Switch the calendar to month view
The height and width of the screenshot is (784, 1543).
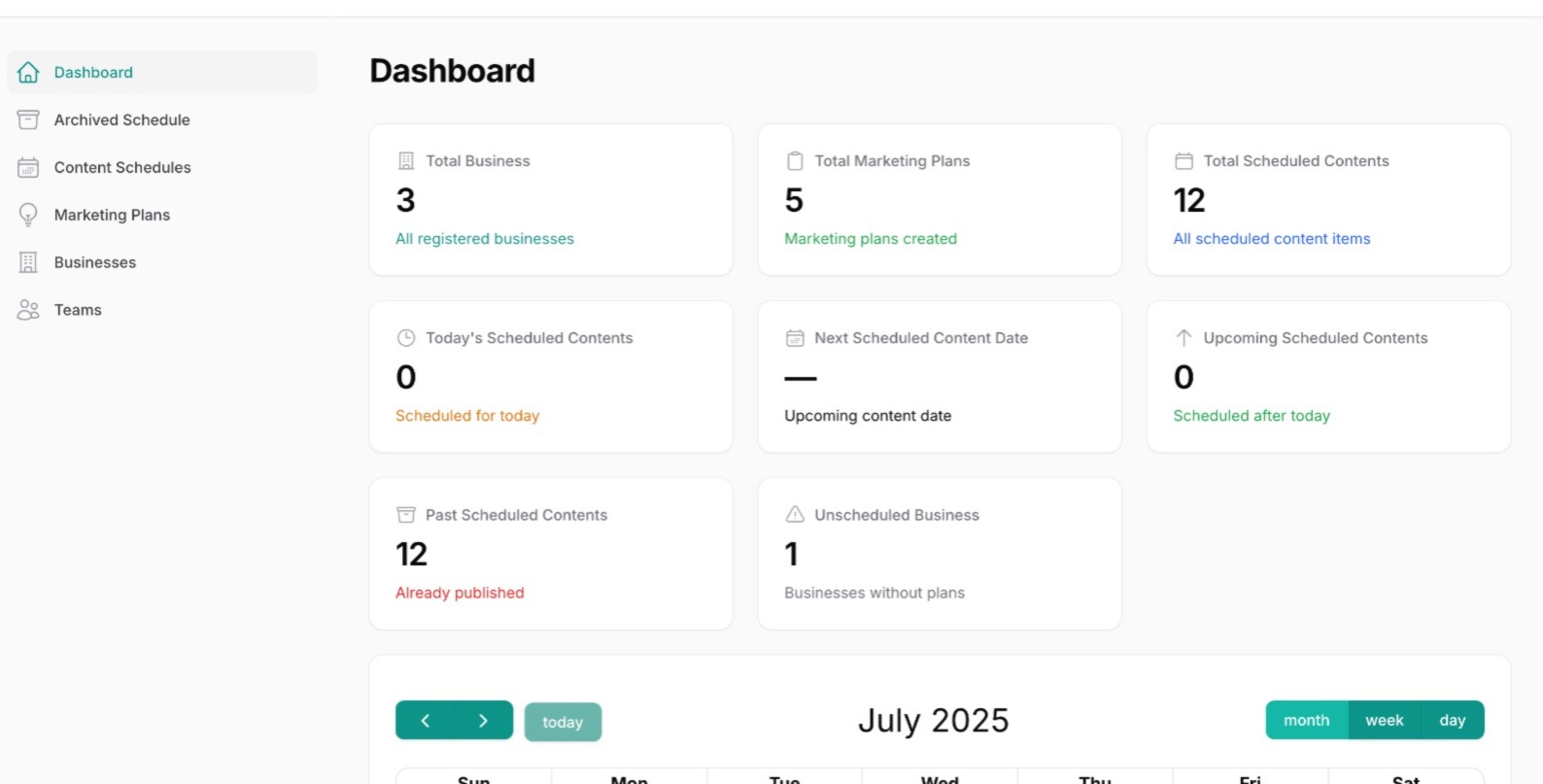[1306, 720]
